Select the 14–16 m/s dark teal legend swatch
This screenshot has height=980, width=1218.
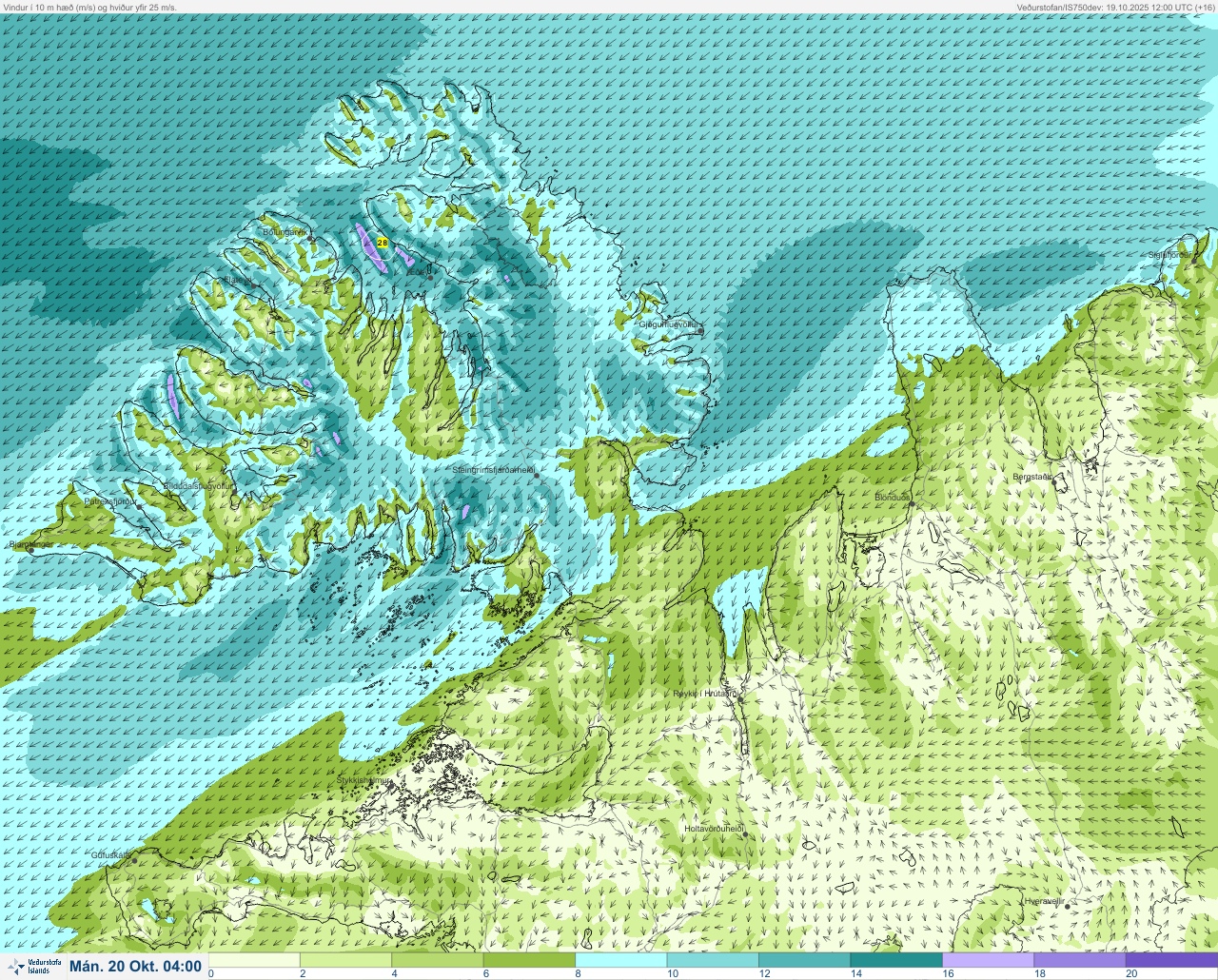[x=896, y=960]
